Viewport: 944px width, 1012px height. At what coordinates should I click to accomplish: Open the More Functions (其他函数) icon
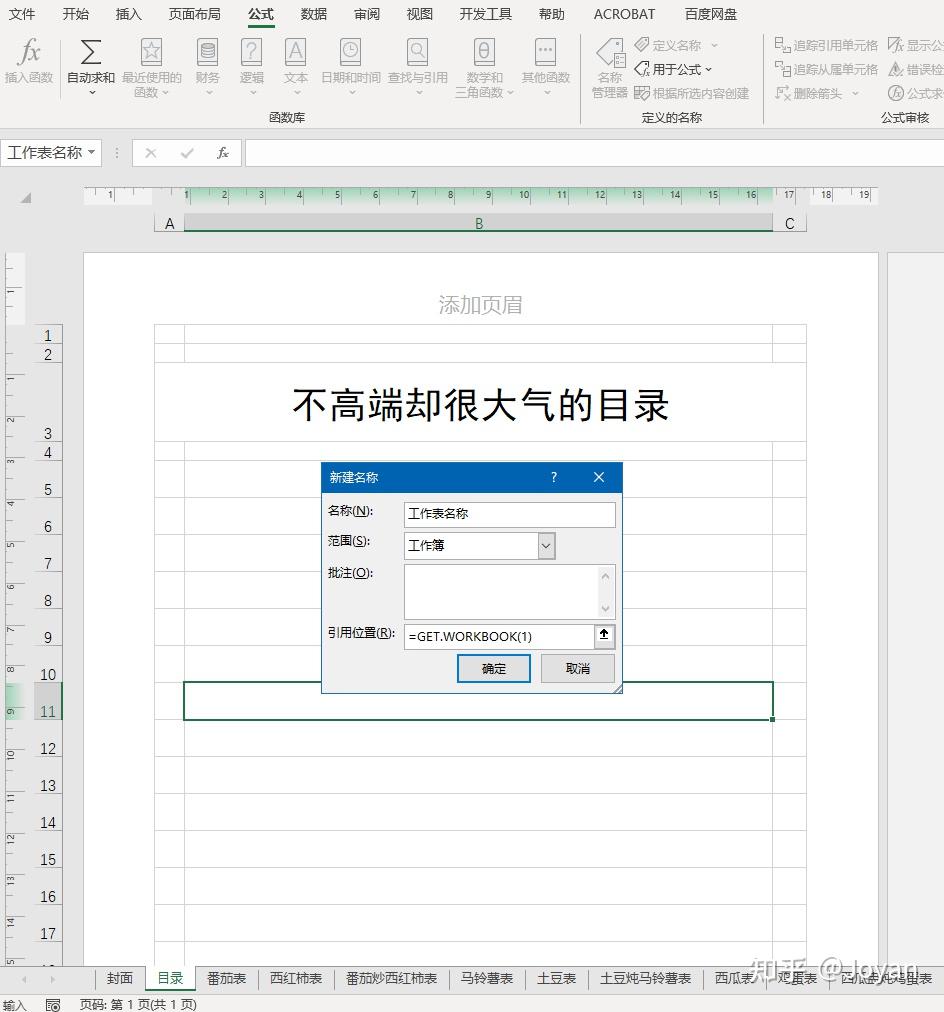[x=546, y=52]
